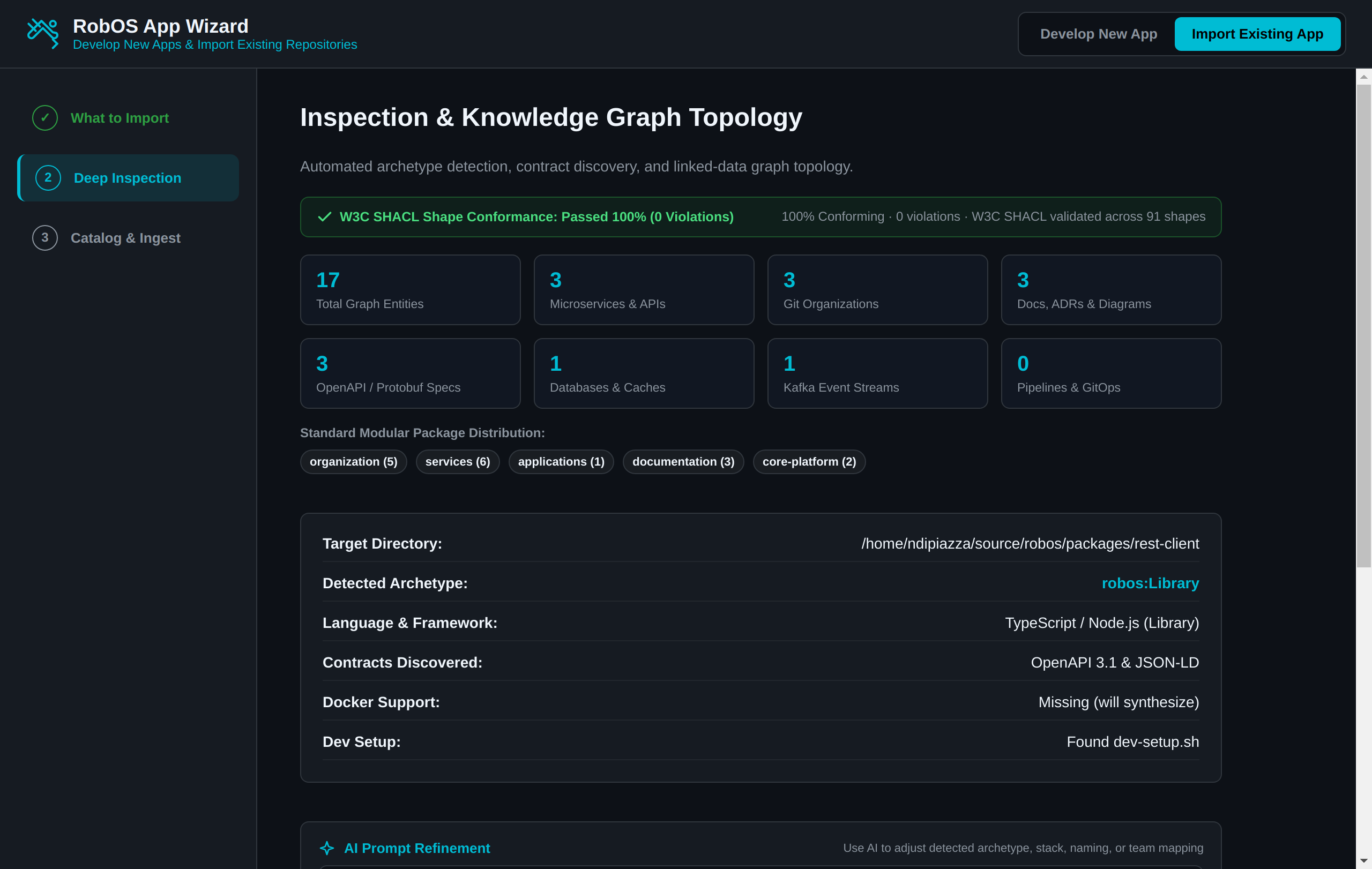Click the AI Prompt Refinement heading
1372x869 pixels.
[417, 848]
